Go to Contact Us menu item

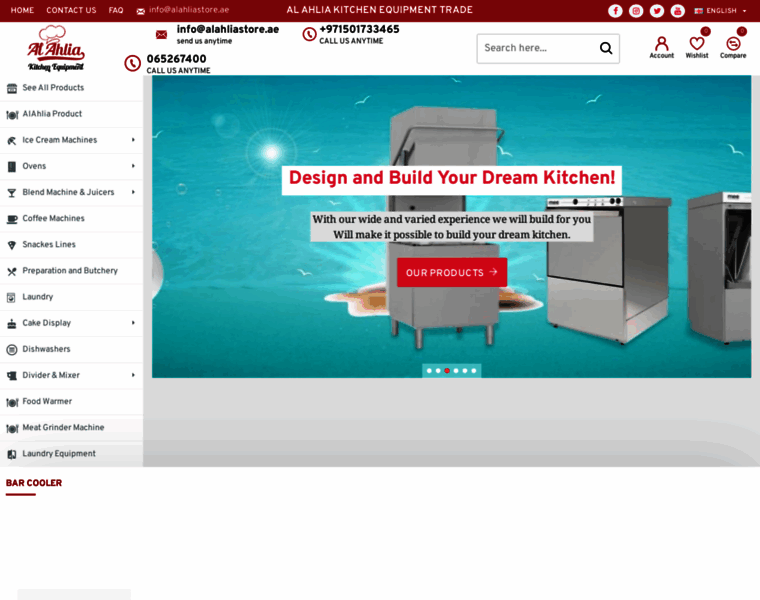(71, 10)
